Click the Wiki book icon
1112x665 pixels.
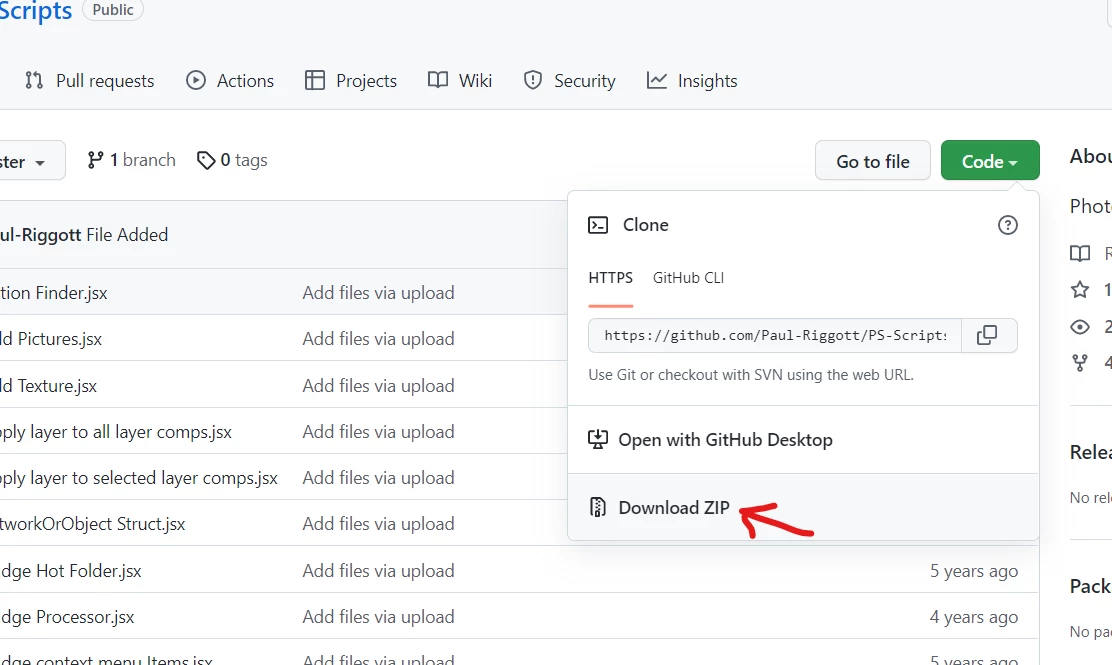(438, 80)
